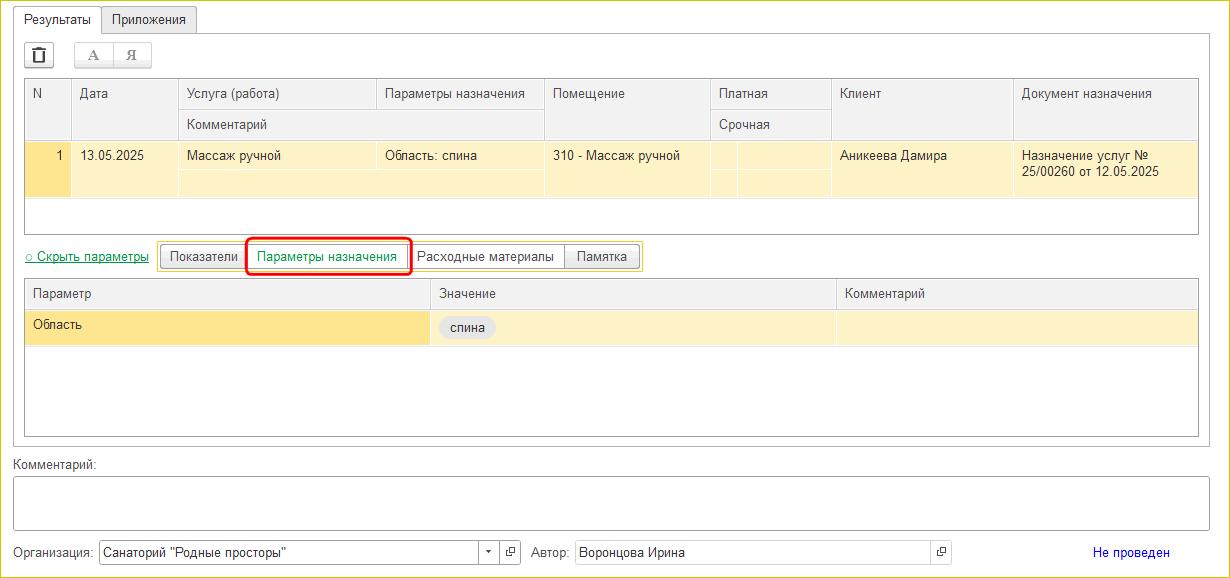Select the Параметры назначения tab
Viewport: 1230px width, 578px height.
point(327,257)
